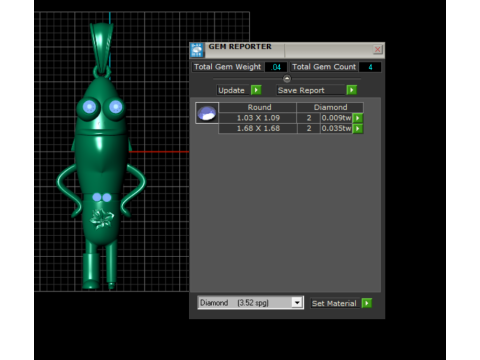This screenshot has width=480, height=360.
Task: Select the right eye gem on the model
Action: [116, 107]
